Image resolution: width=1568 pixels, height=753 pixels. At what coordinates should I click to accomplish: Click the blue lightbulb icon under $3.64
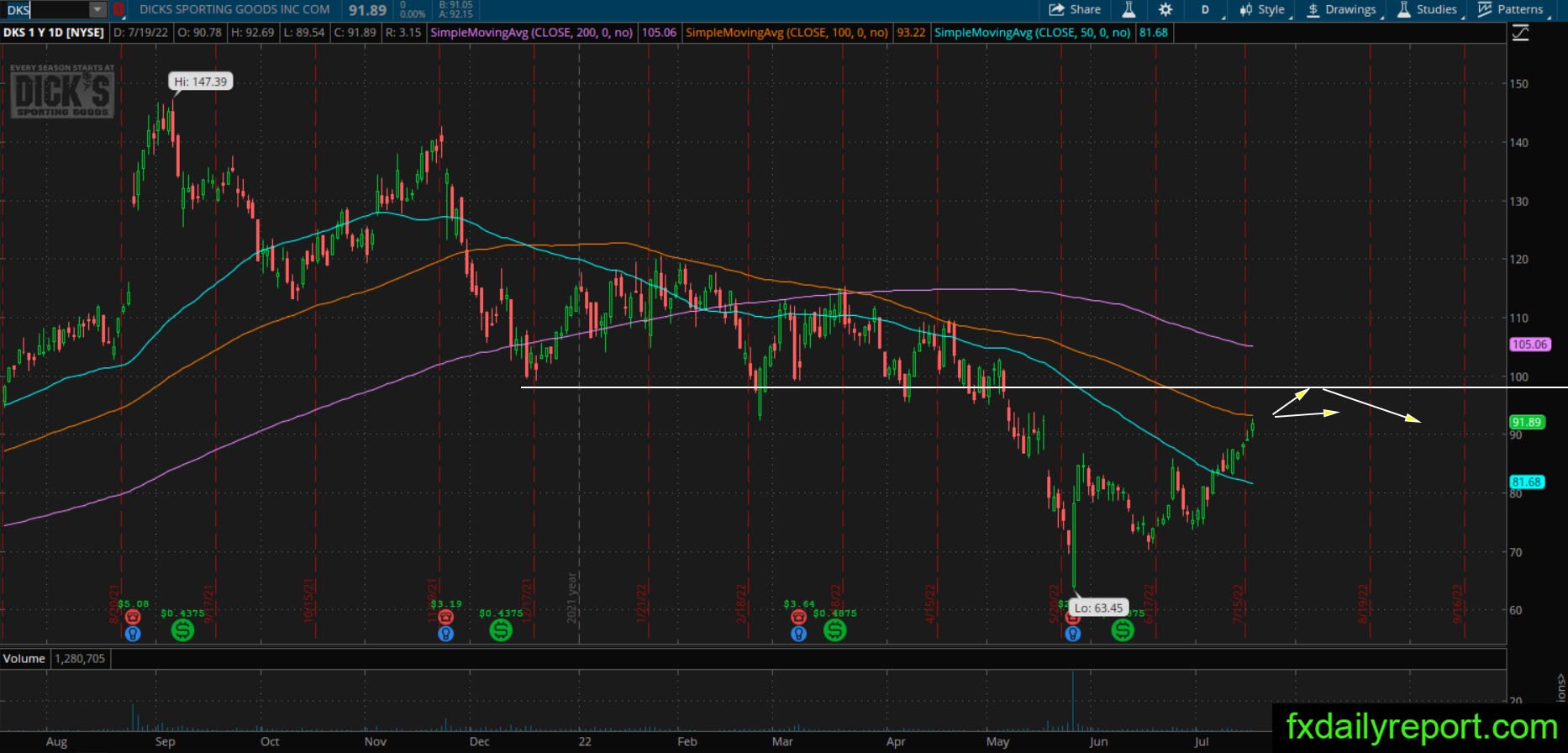tap(798, 634)
